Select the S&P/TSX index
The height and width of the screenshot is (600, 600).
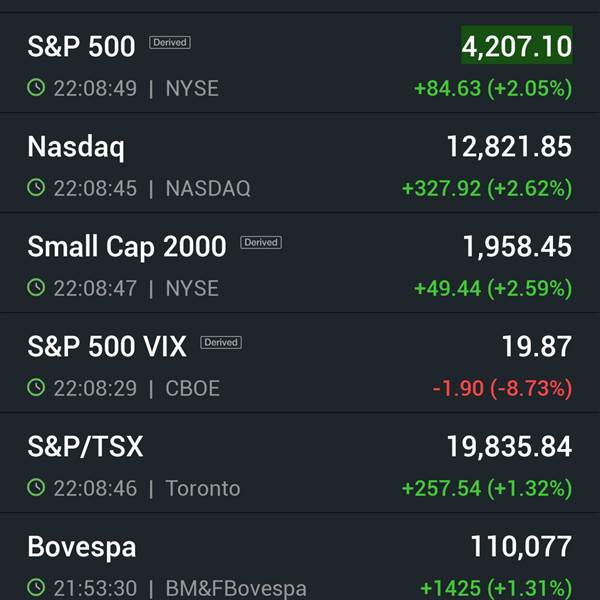pyautogui.click(x=300, y=463)
